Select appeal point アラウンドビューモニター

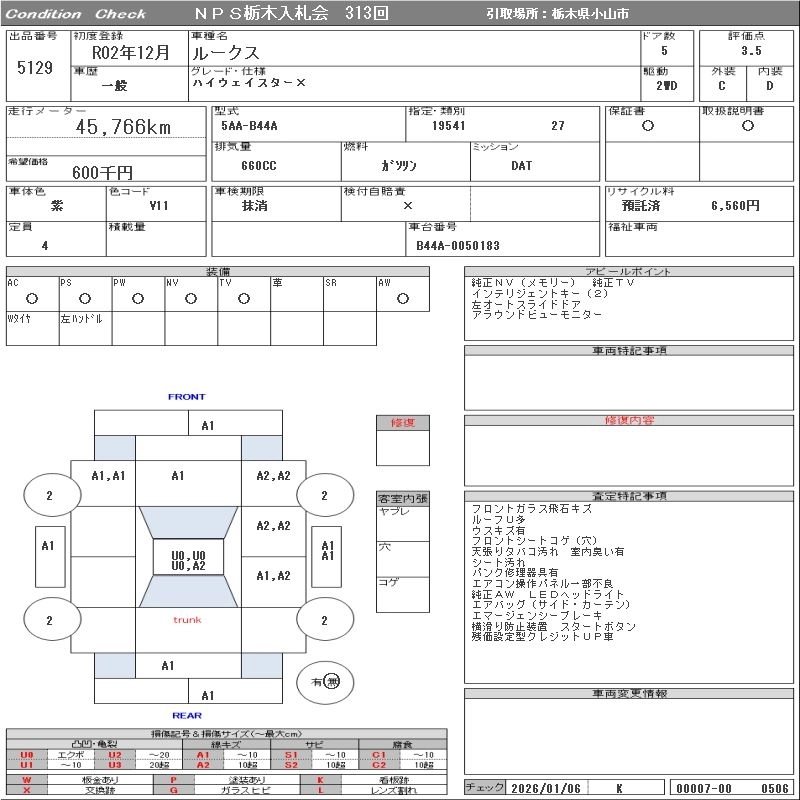[x=537, y=315]
